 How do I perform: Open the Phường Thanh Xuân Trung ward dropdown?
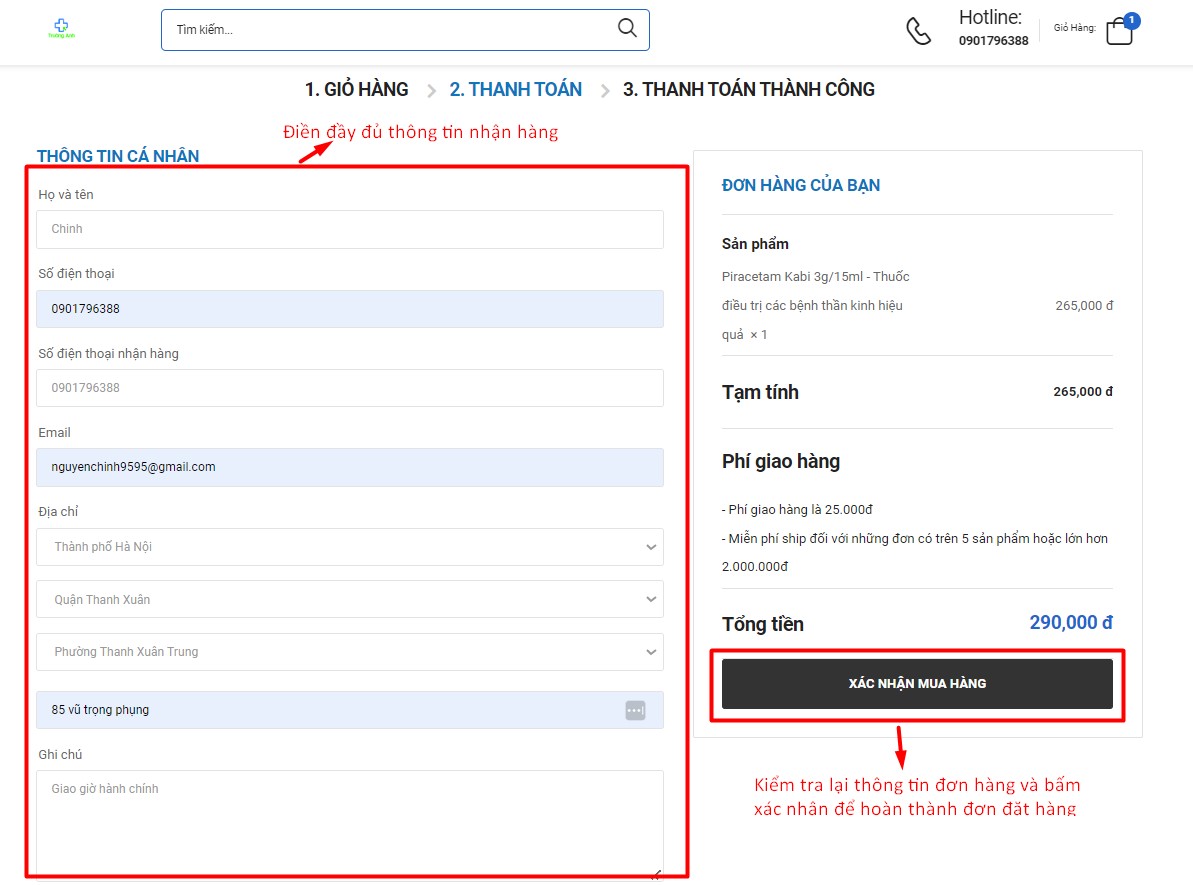(x=350, y=652)
